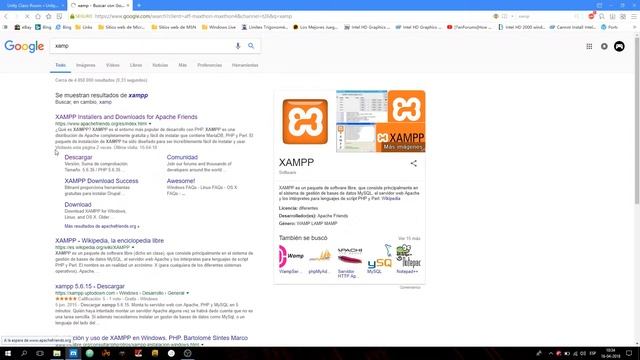This screenshot has height=360, width=640.
Task: Open the browser hamburger main menu
Action: click(633, 16)
